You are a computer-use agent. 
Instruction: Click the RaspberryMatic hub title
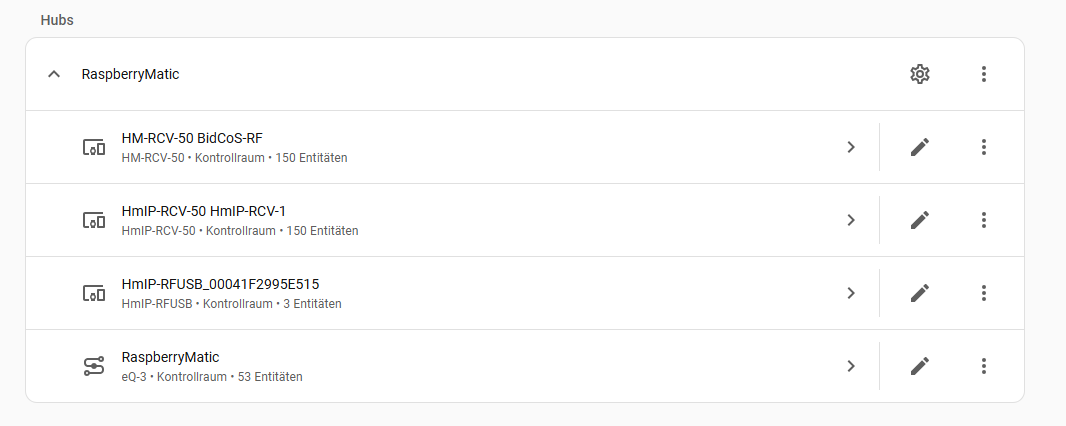tap(130, 74)
